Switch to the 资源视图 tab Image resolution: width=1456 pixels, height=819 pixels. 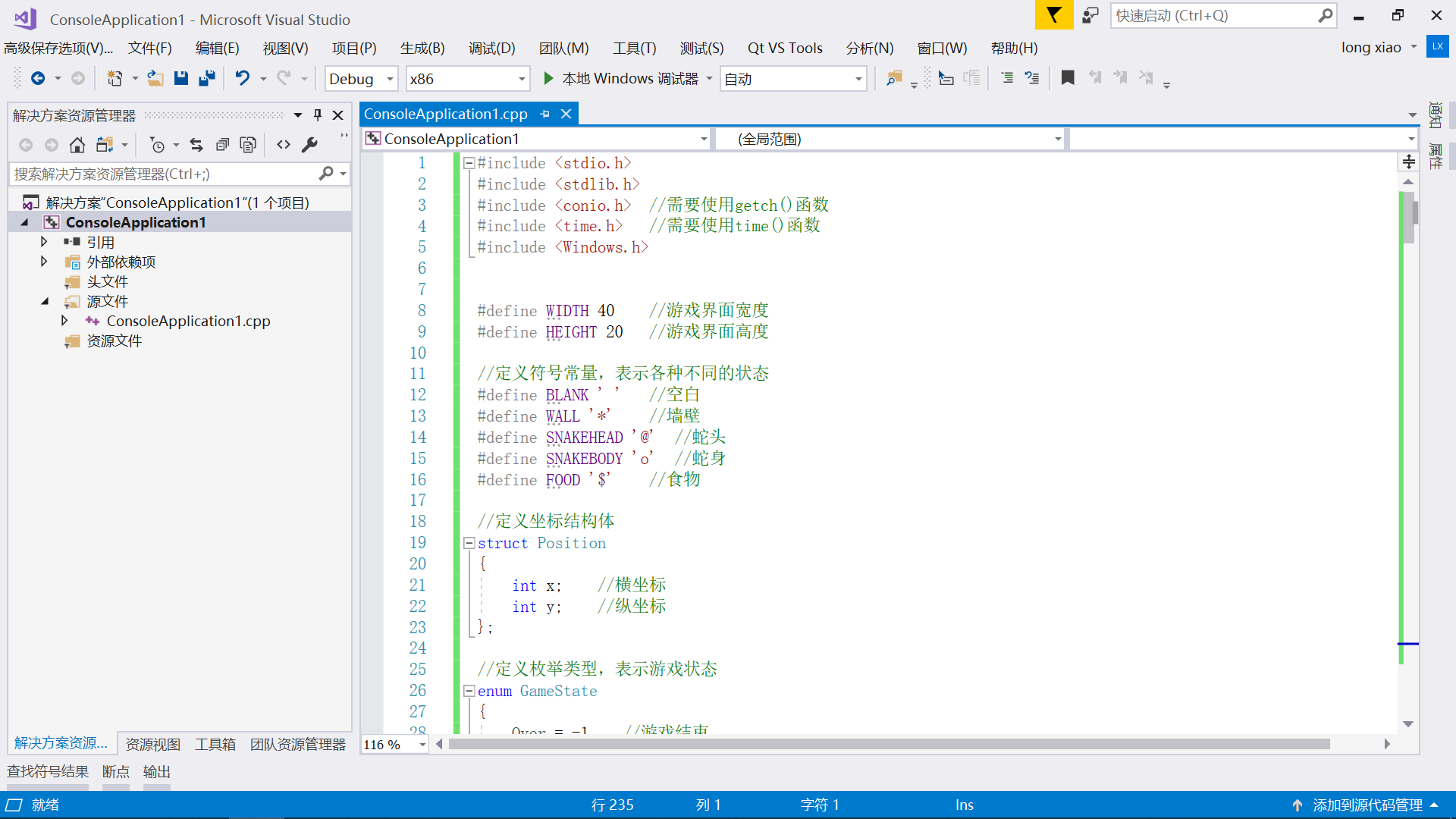tap(152, 744)
